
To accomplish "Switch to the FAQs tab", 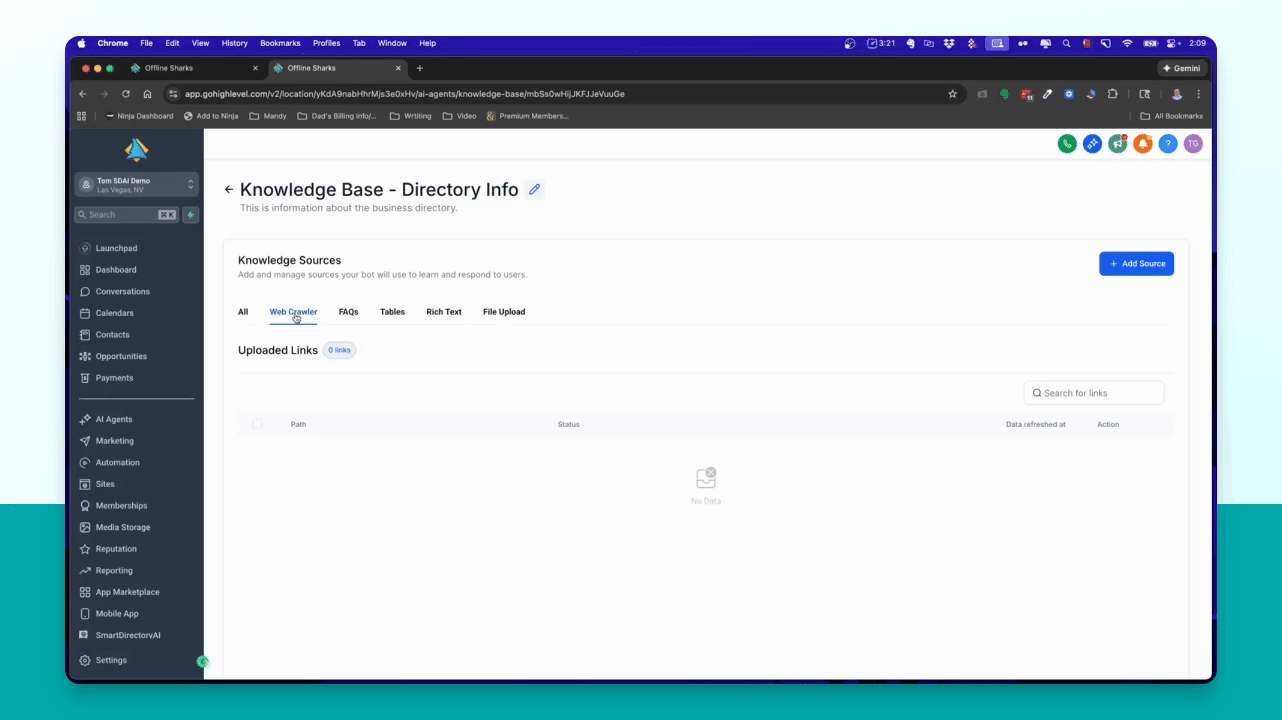I will [348, 312].
